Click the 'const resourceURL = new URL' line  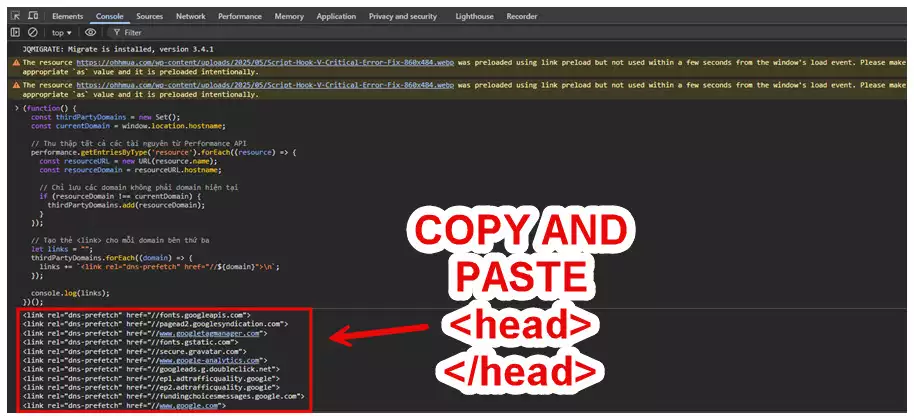[128, 161]
